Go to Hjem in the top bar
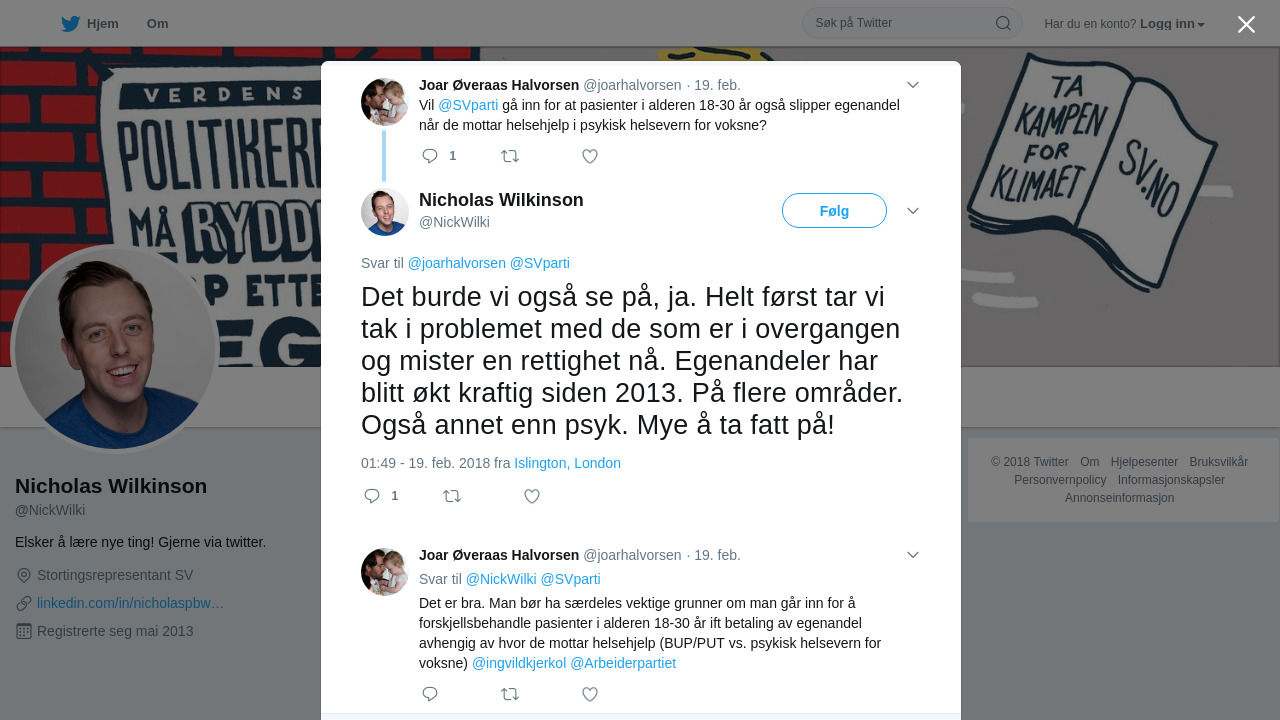 click(90, 24)
